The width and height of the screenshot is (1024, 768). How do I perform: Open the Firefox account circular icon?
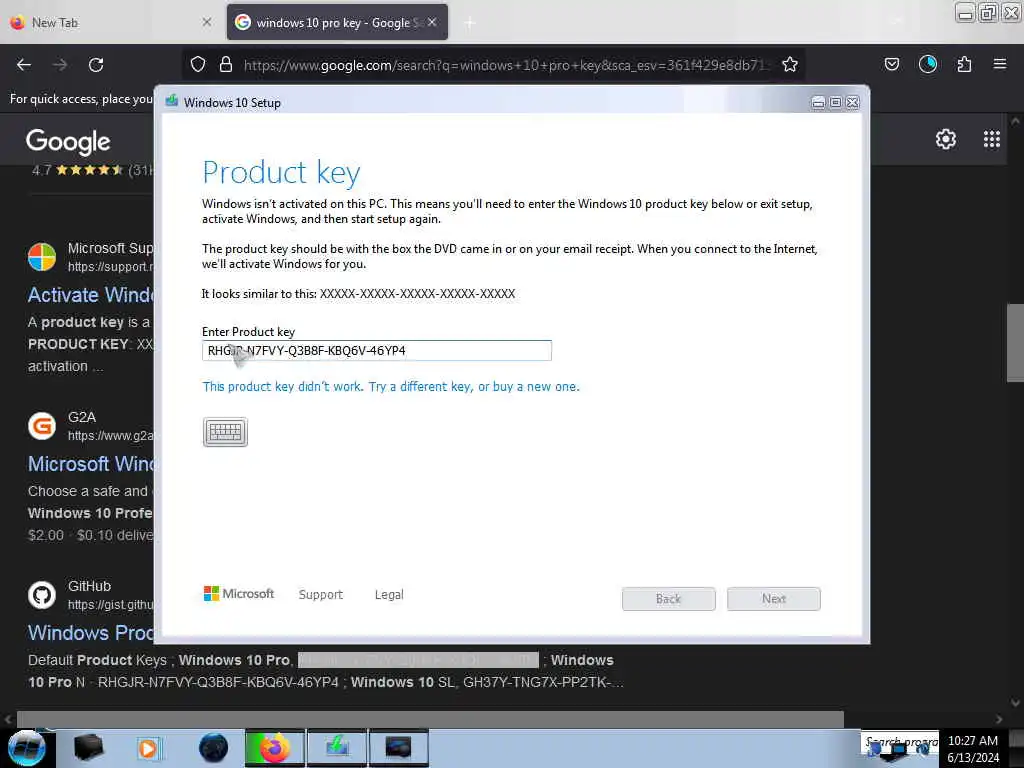pos(928,64)
